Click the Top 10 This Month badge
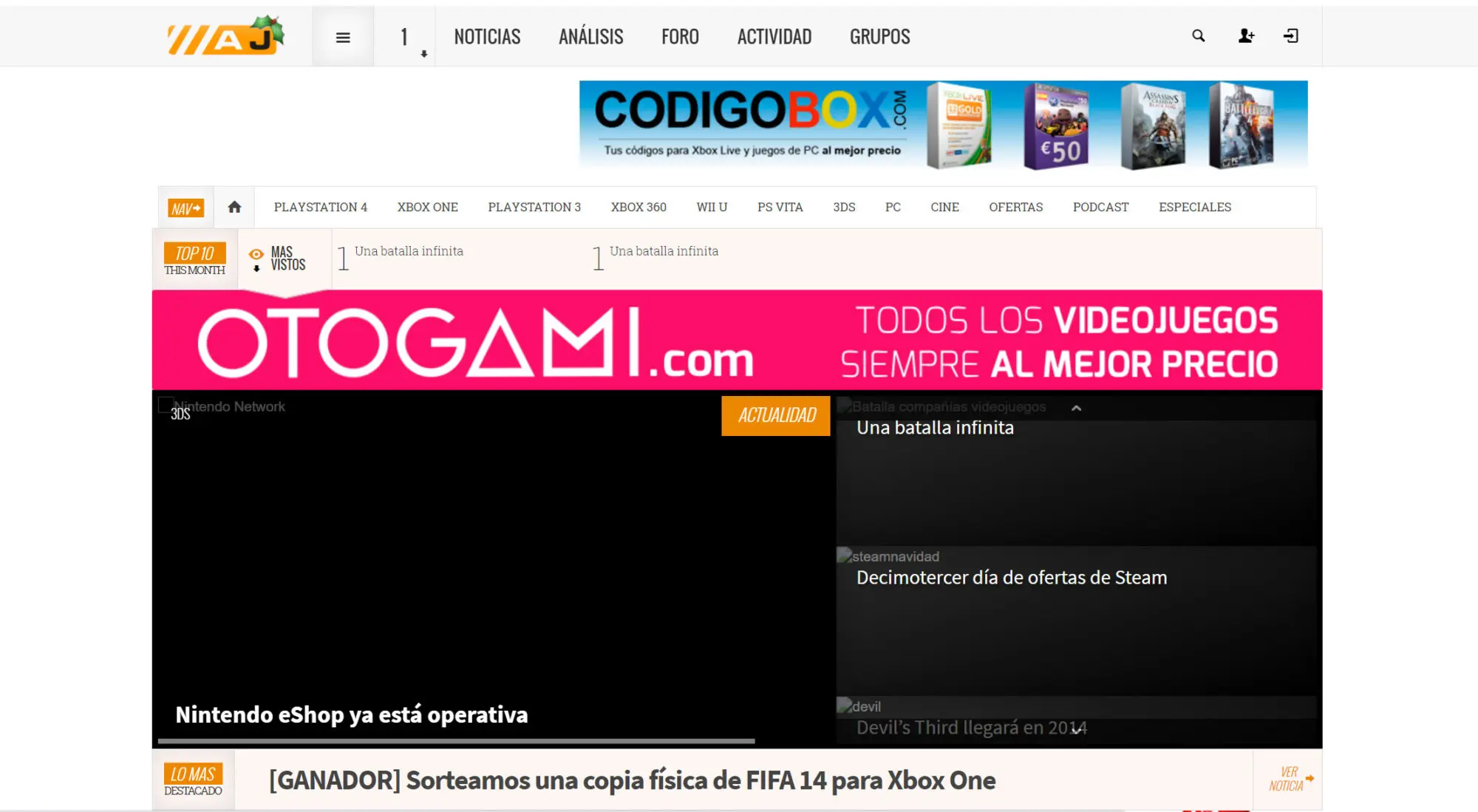The width and height of the screenshot is (1478, 812). tap(195, 259)
